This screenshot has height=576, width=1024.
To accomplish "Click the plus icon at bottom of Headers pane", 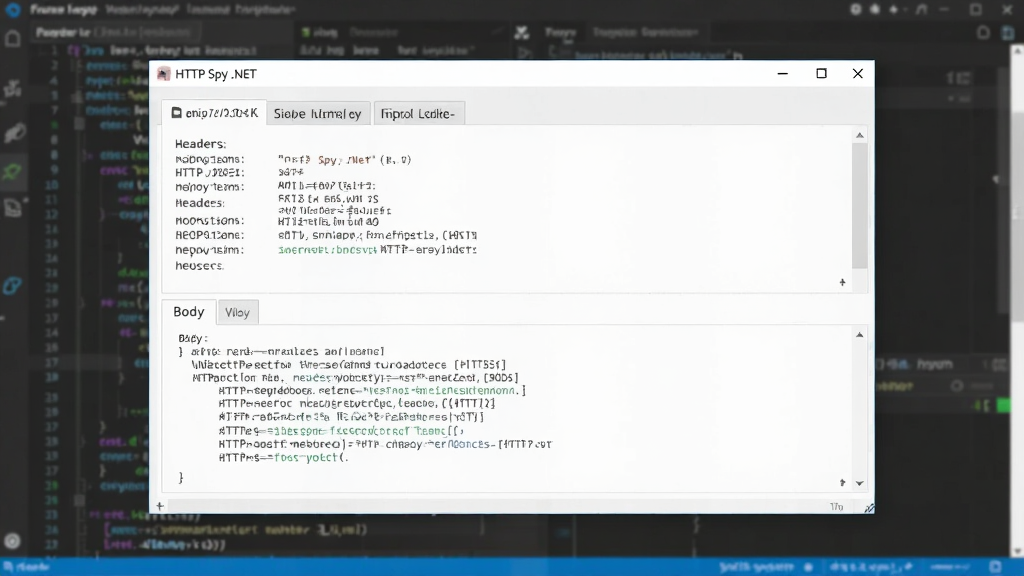I will [x=842, y=282].
